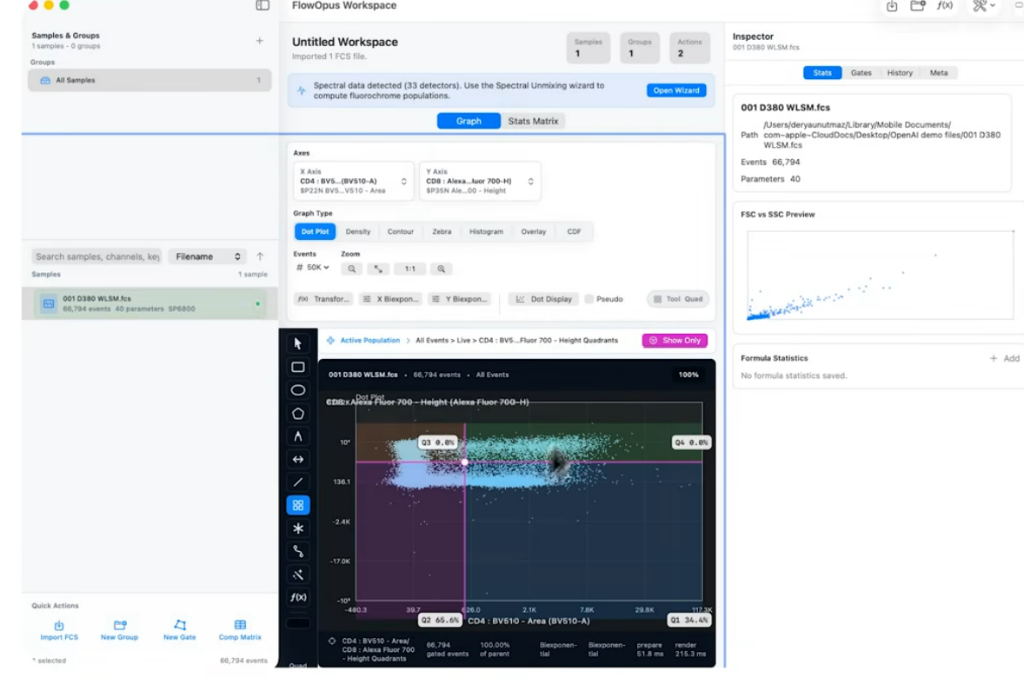Select the magic wand auto-gate tool

(x=298, y=575)
